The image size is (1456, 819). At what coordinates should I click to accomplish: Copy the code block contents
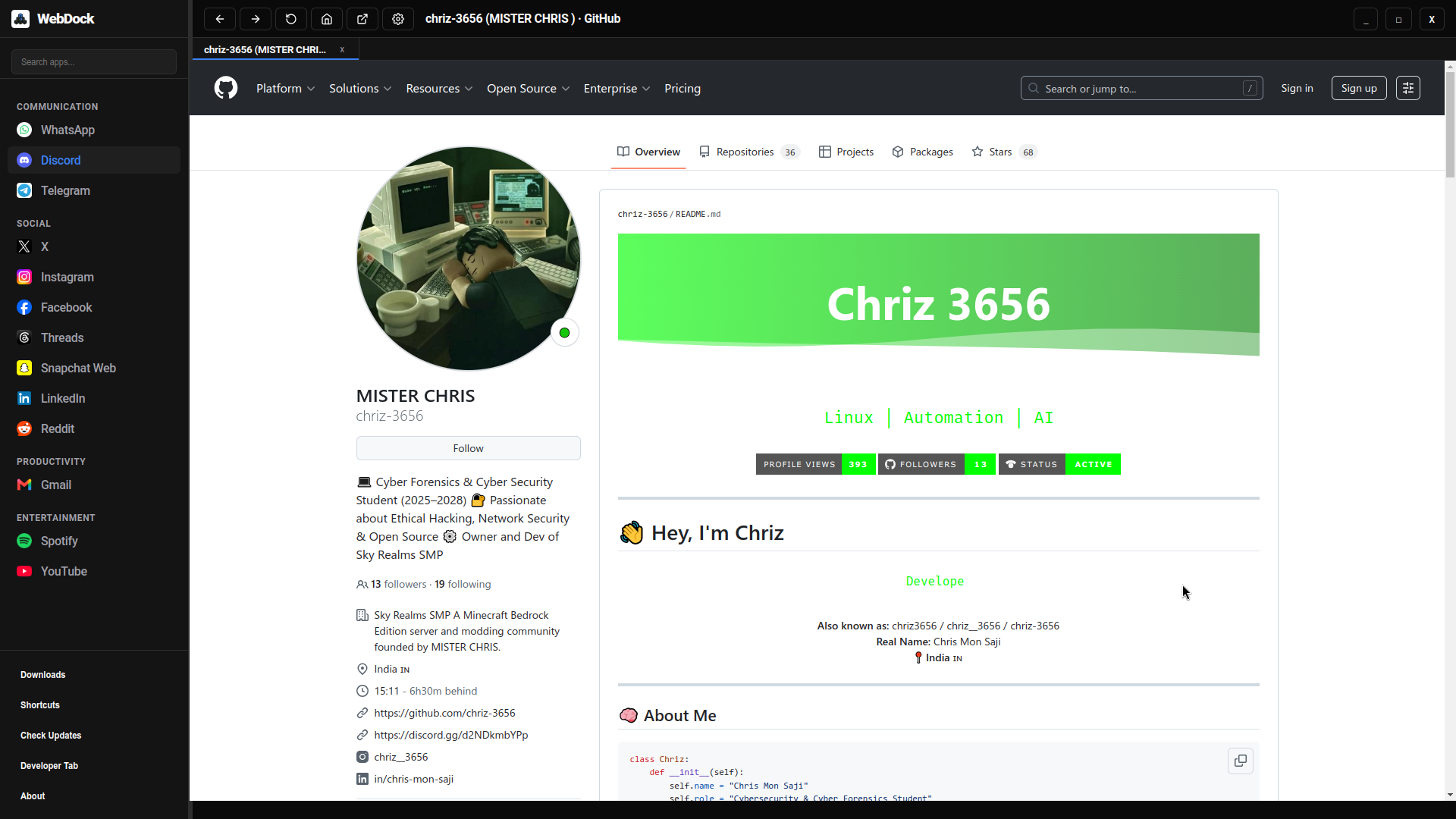(x=1241, y=761)
